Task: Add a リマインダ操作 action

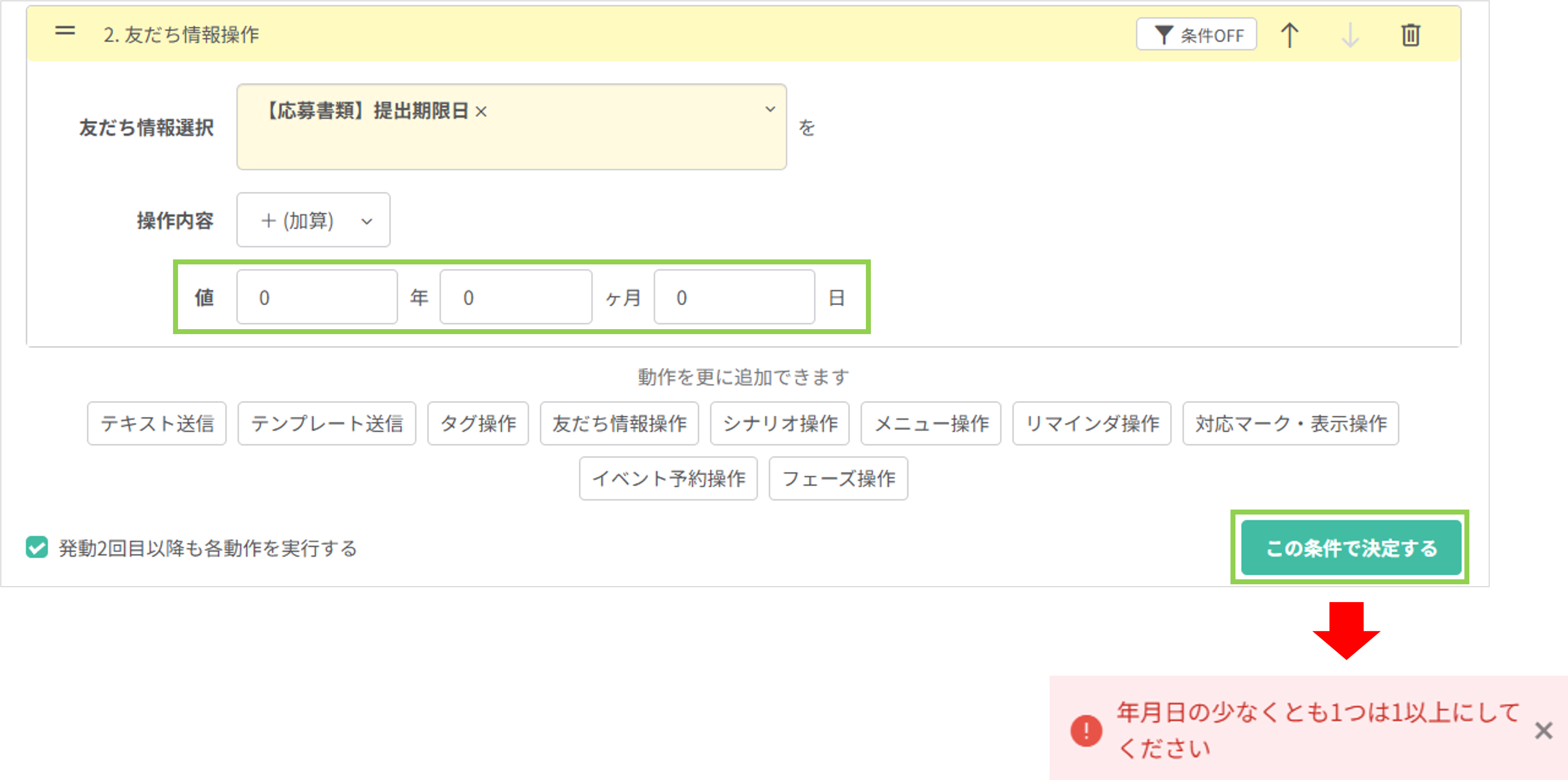Action: [x=1092, y=424]
